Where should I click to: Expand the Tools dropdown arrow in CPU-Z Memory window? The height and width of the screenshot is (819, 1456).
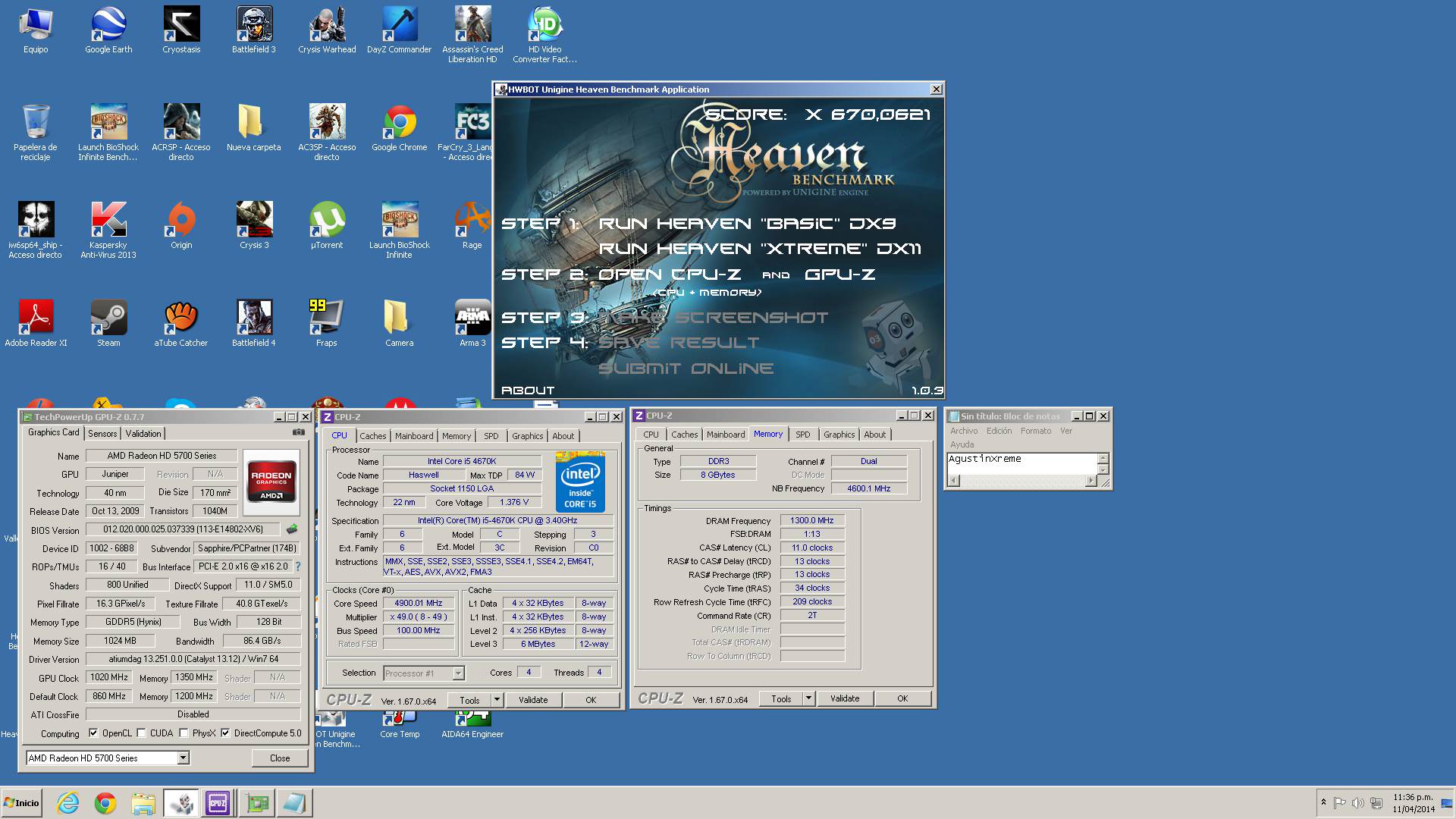pyautogui.click(x=809, y=698)
